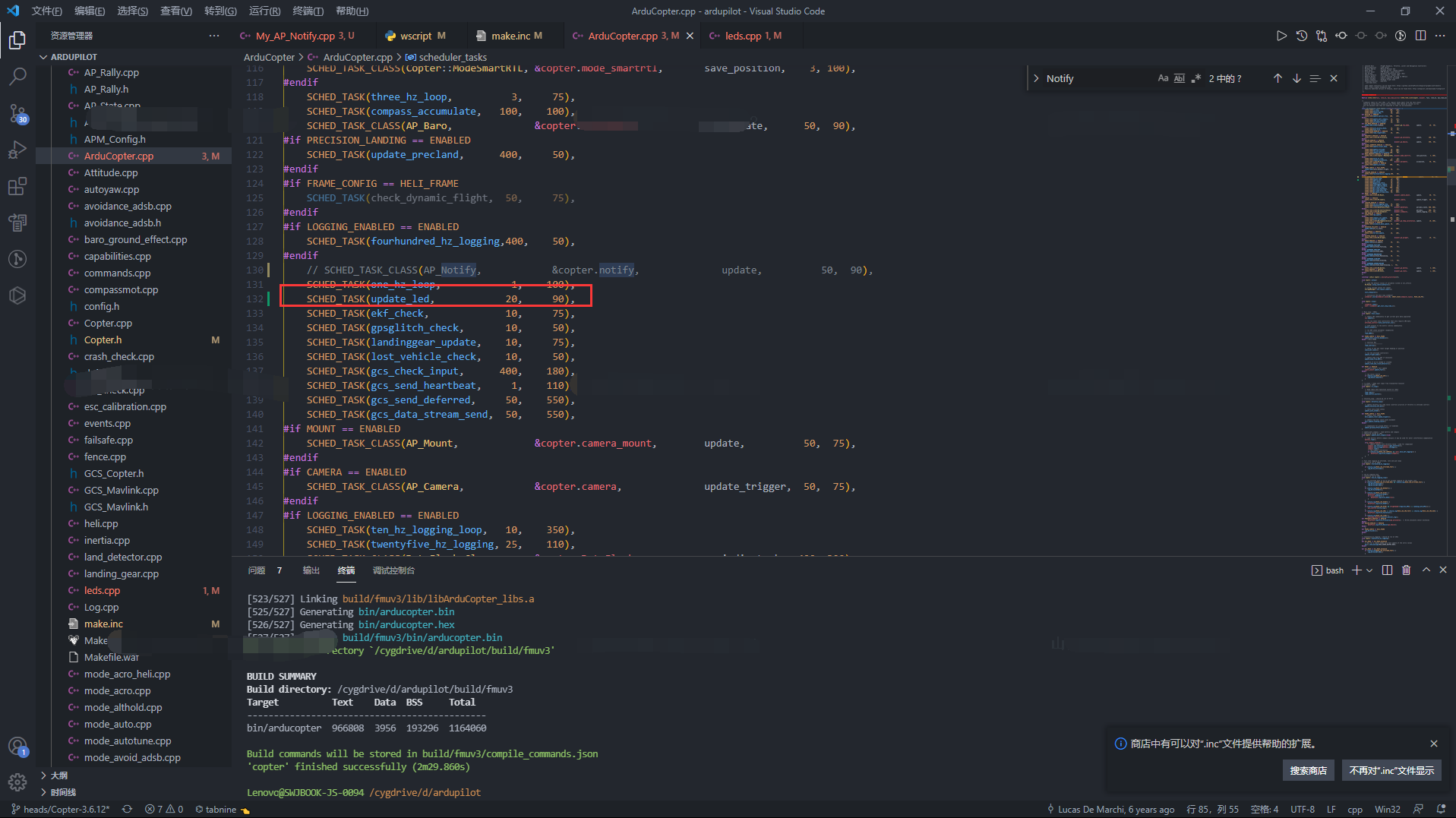
Task: Open the 终端(T) menu
Action: click(x=308, y=11)
